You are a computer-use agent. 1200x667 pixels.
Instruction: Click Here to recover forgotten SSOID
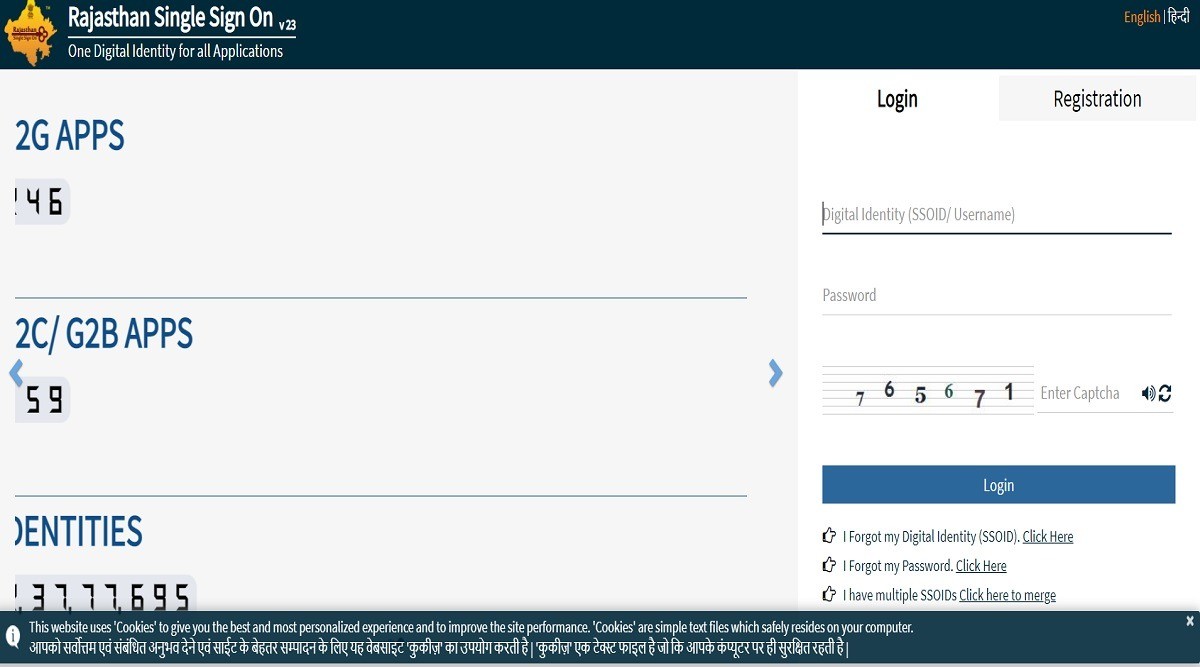[1047, 537]
